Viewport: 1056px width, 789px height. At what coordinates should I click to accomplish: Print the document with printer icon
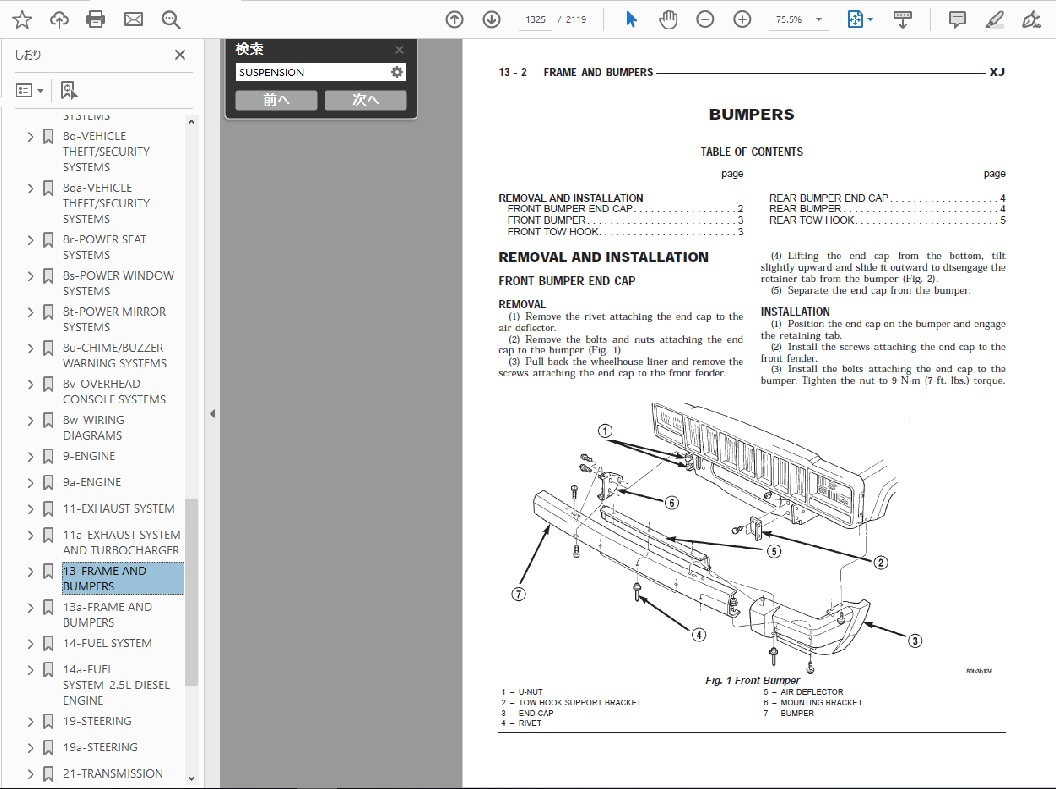point(96,20)
